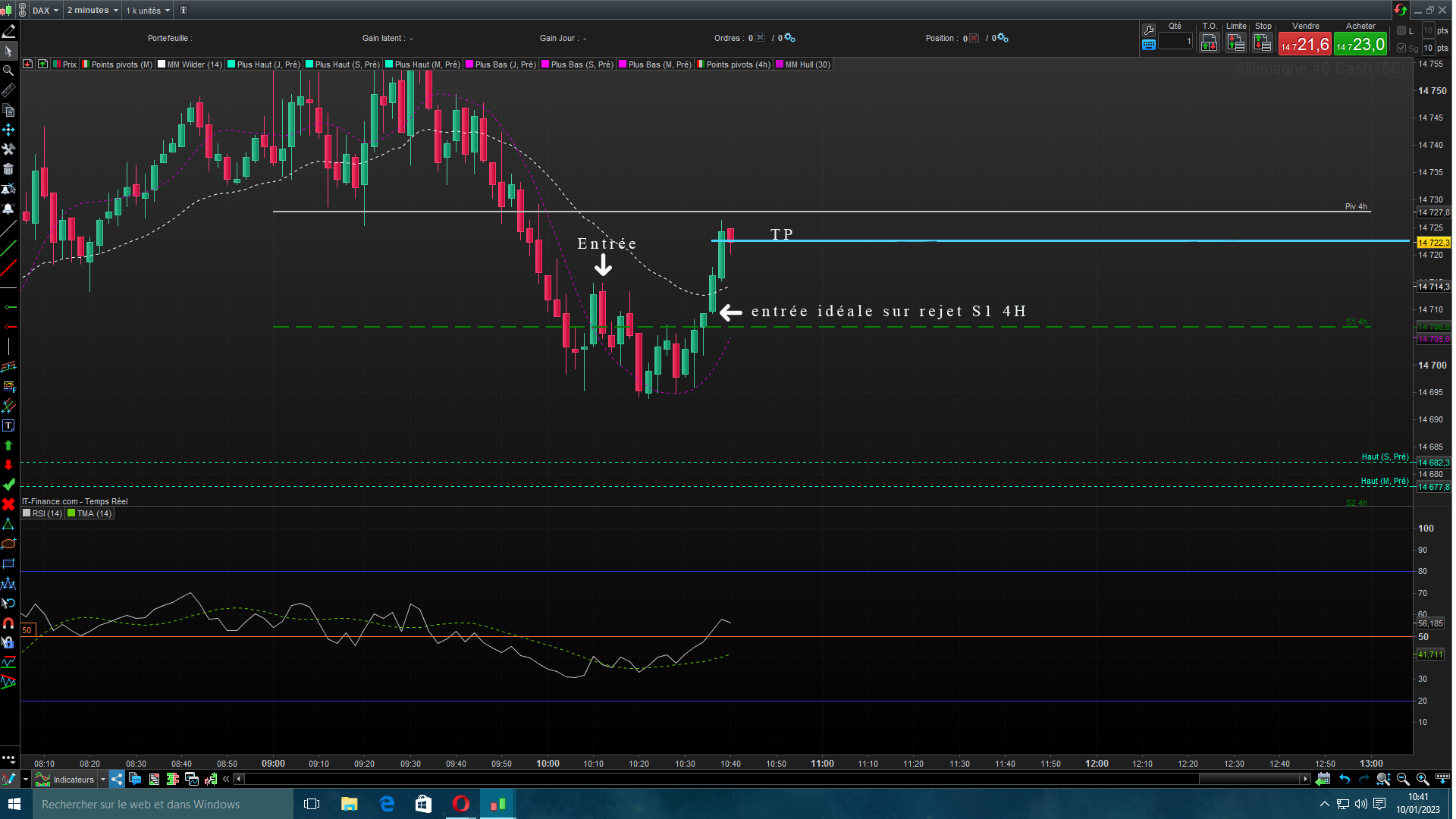Open trading settings wrench icon
The width and height of the screenshot is (1456, 819).
(x=1149, y=30)
